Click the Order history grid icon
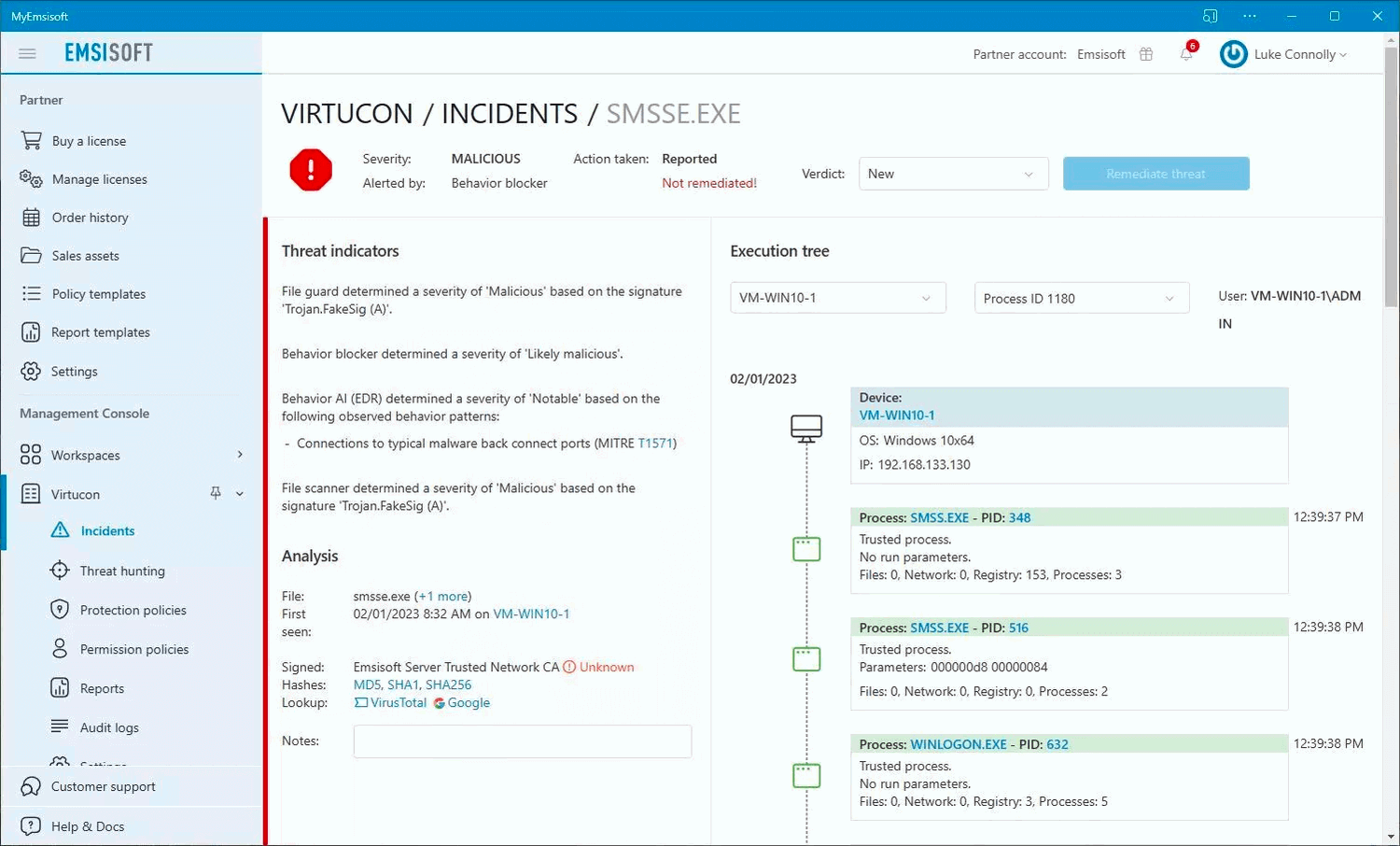The image size is (1400, 846). tap(31, 217)
